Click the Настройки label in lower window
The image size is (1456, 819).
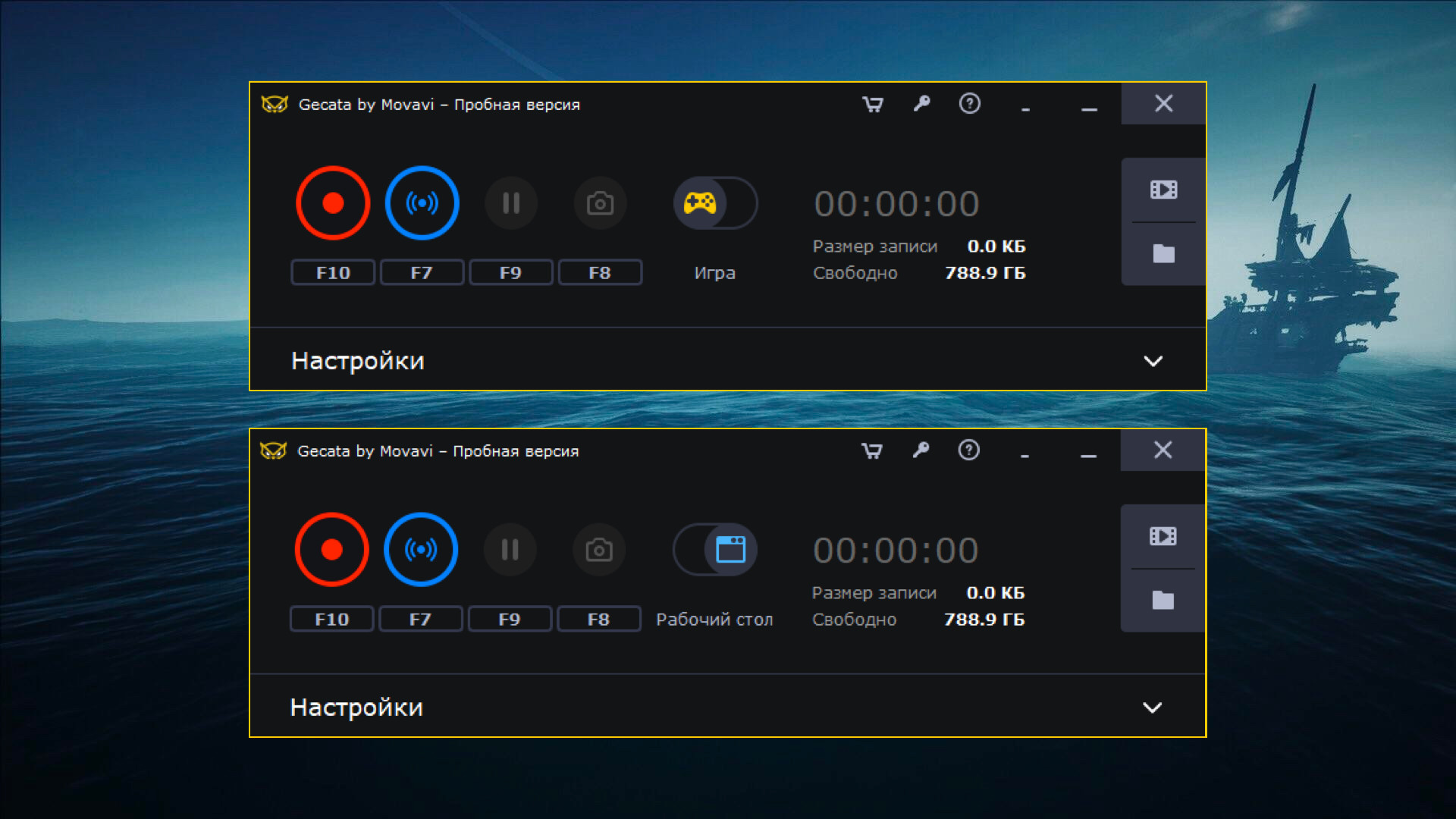[356, 708]
